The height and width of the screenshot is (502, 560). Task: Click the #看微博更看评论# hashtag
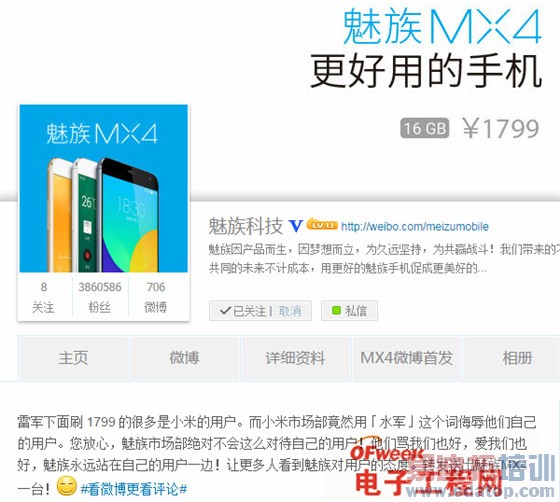134,489
